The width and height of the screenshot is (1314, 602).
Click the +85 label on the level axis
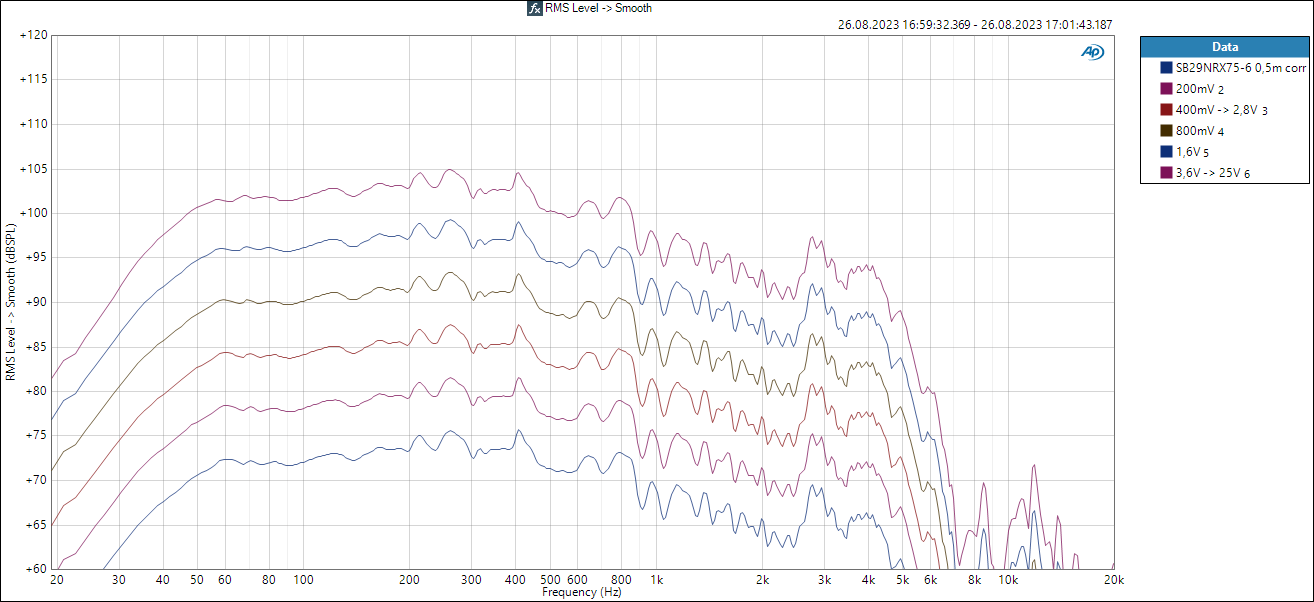(x=36, y=346)
